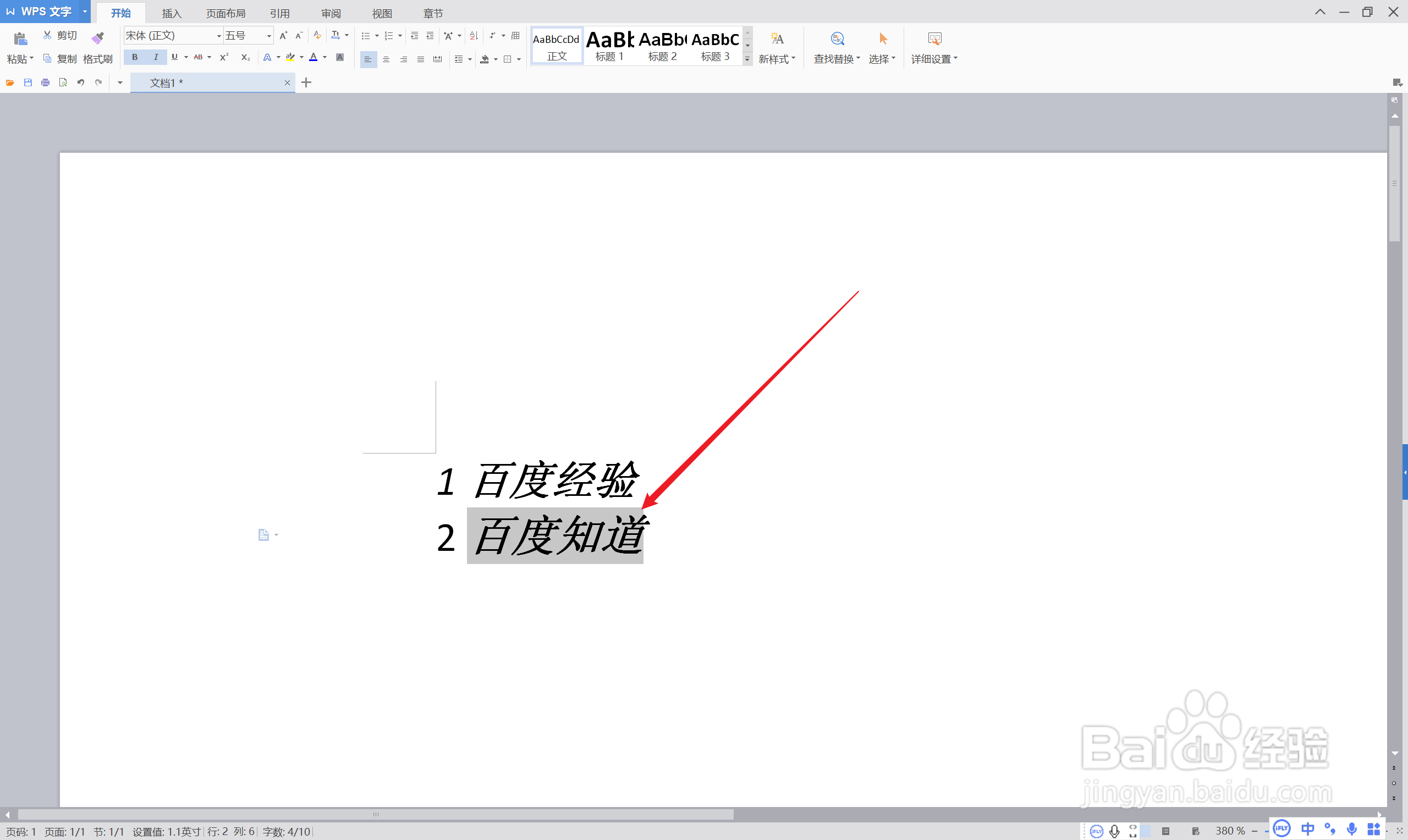The image size is (1408, 840).
Task: Click the open folder icon in quick toolbar
Action: point(9,82)
